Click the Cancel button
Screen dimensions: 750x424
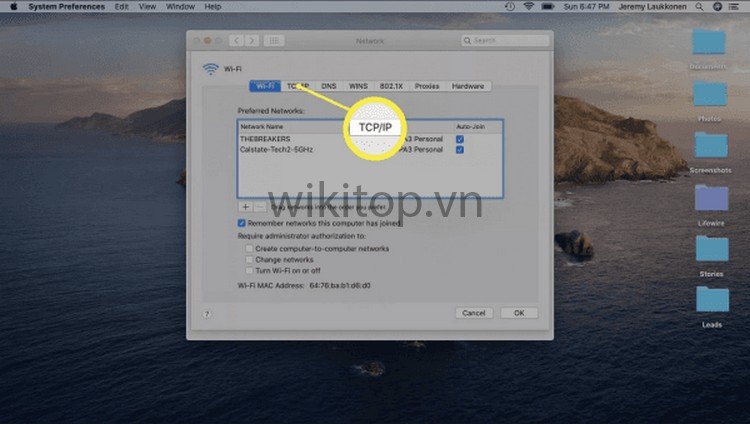click(473, 313)
